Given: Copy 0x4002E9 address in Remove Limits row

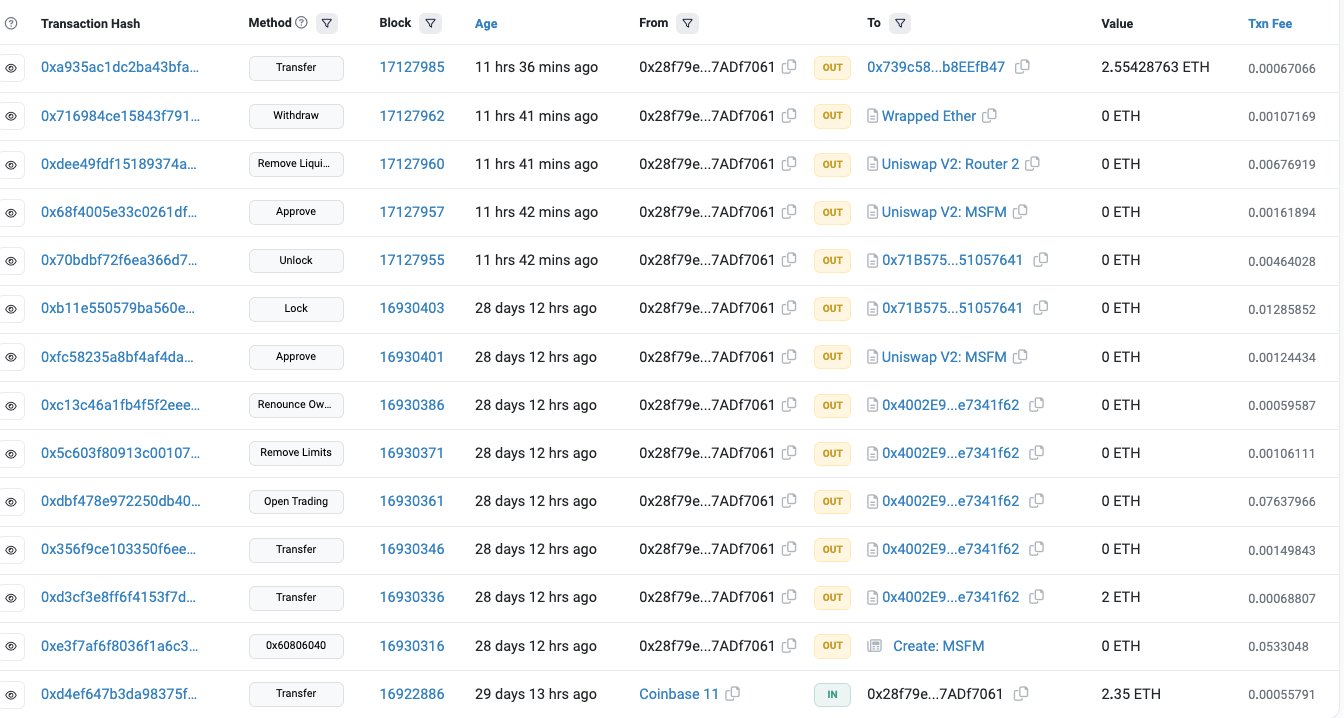Looking at the screenshot, I should point(1037,453).
